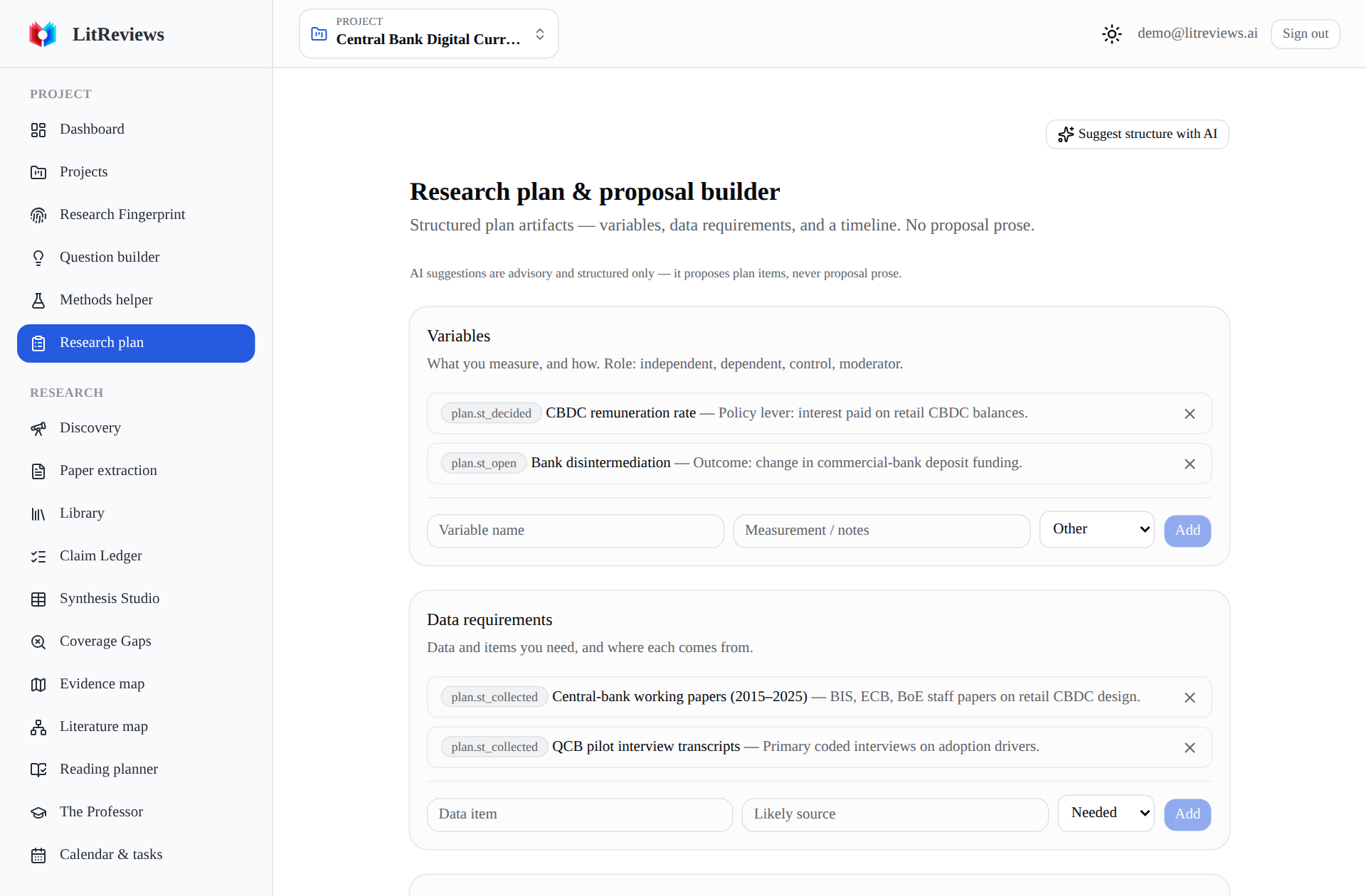Viewport: 1366px width, 896px height.
Task: Click Add button in Data requirements
Action: pos(1187,814)
